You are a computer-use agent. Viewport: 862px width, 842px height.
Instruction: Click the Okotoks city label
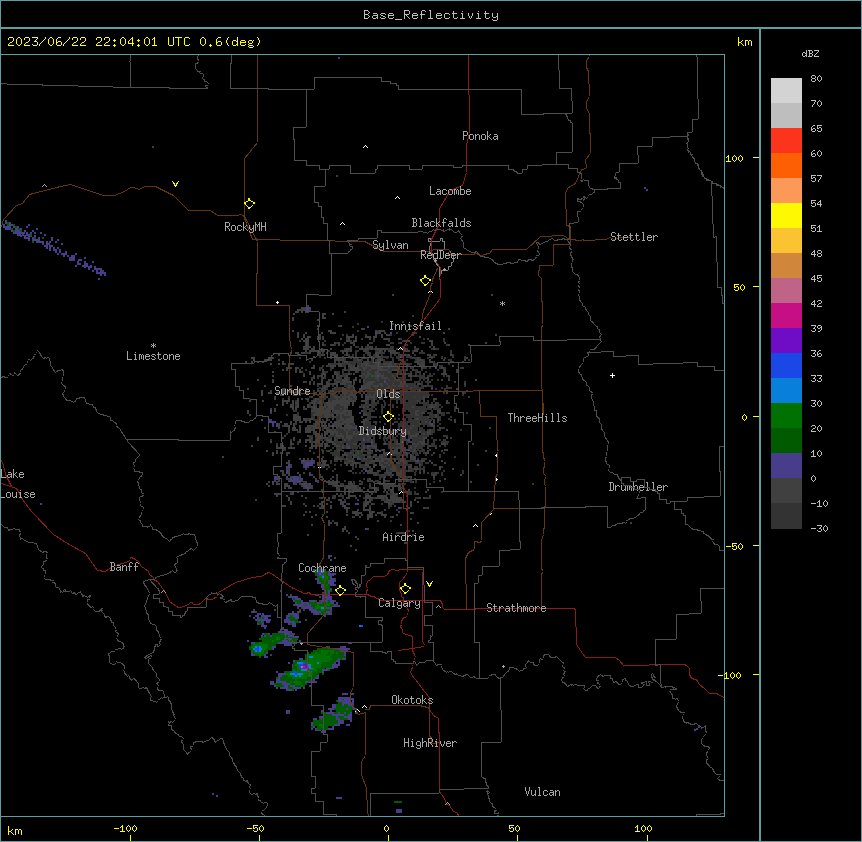point(412,700)
